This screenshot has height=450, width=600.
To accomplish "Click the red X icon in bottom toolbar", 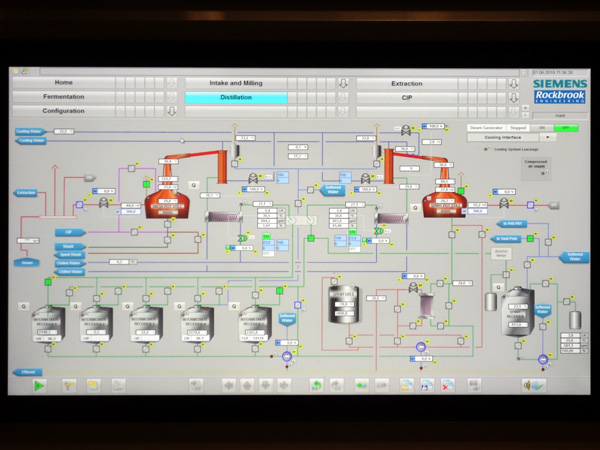I will (447, 384).
